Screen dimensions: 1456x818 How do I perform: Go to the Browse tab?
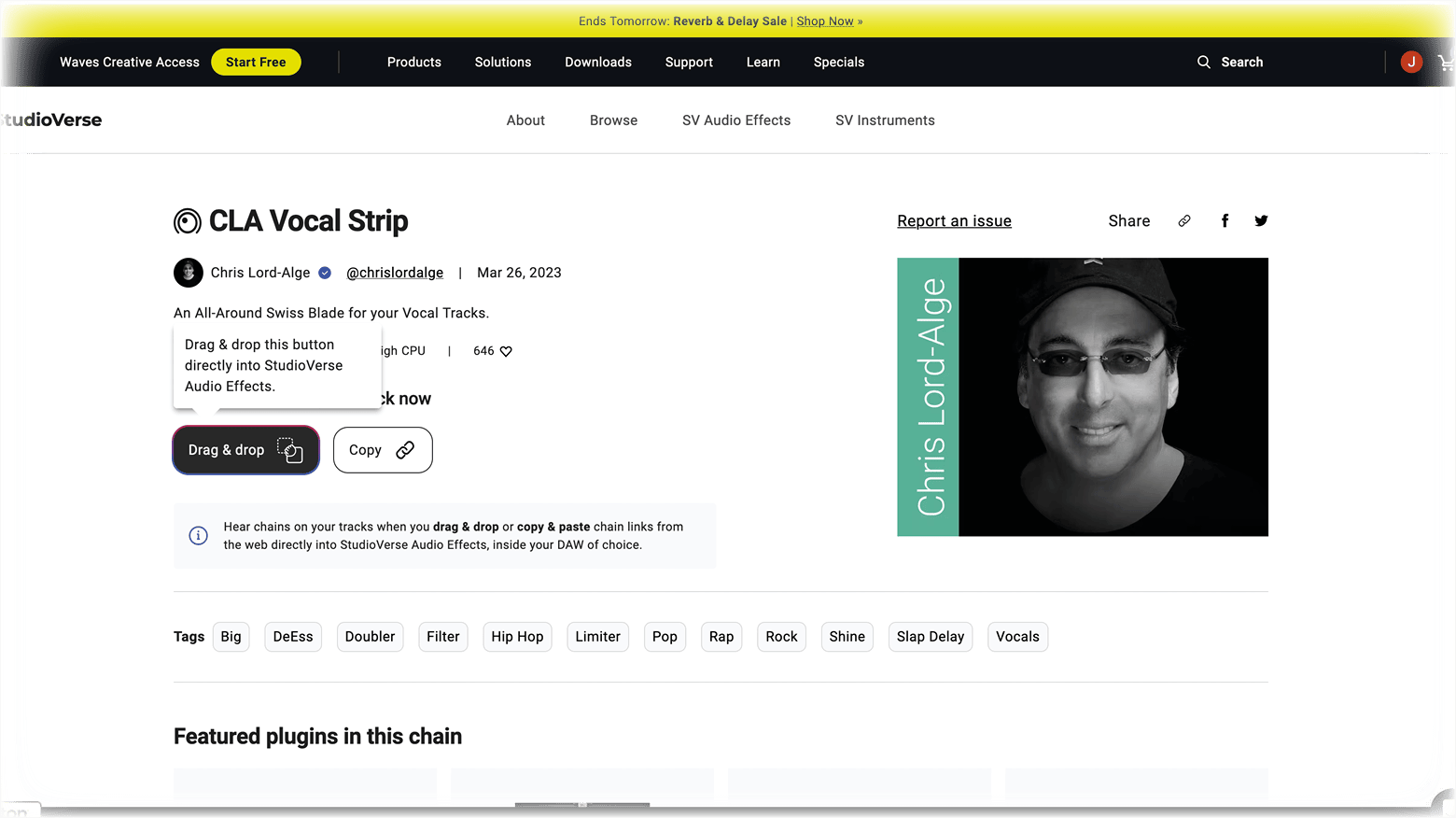pos(614,120)
